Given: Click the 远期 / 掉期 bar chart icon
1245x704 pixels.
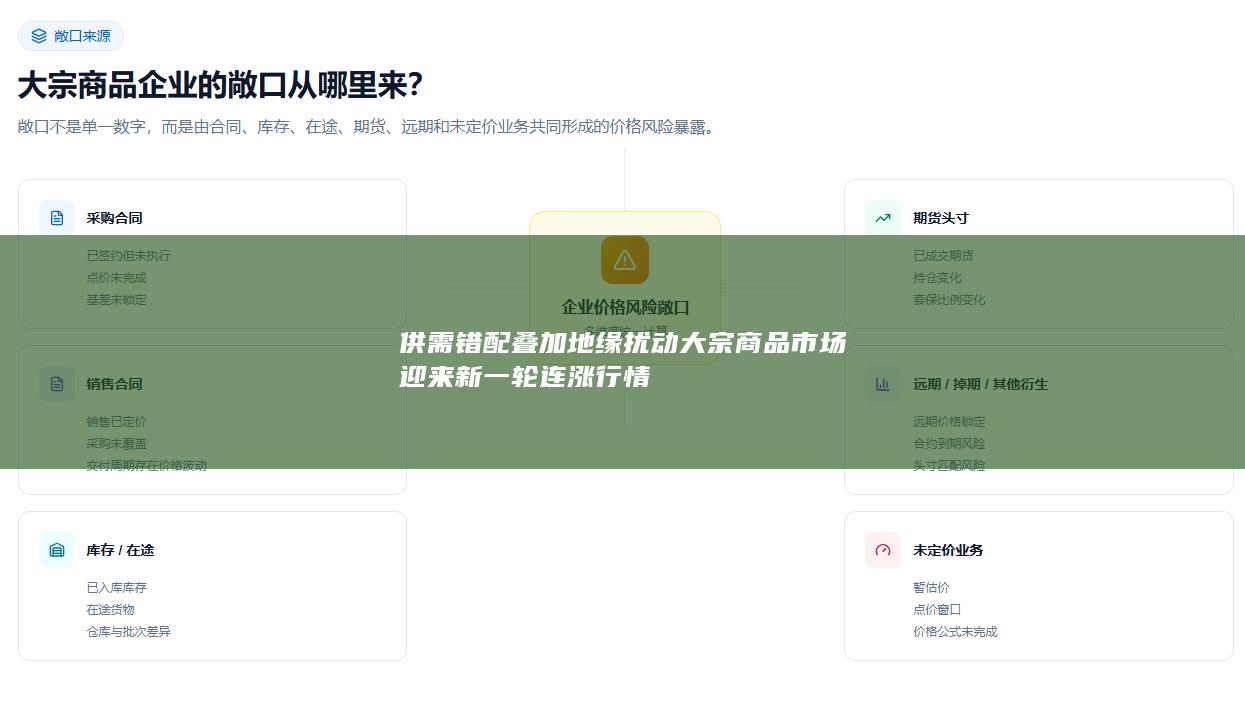Looking at the screenshot, I should (x=883, y=384).
